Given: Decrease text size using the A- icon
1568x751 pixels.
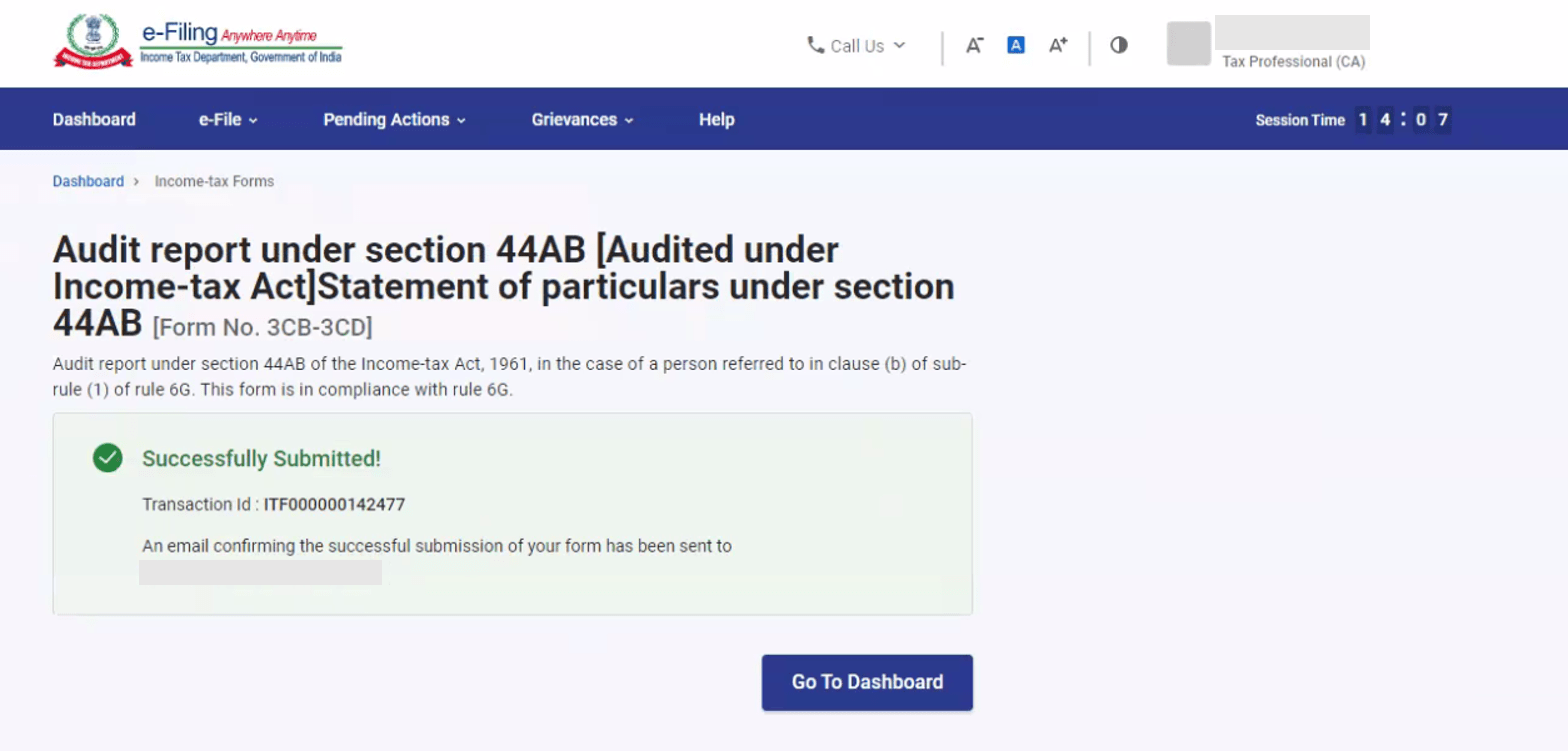Looking at the screenshot, I should tap(975, 45).
